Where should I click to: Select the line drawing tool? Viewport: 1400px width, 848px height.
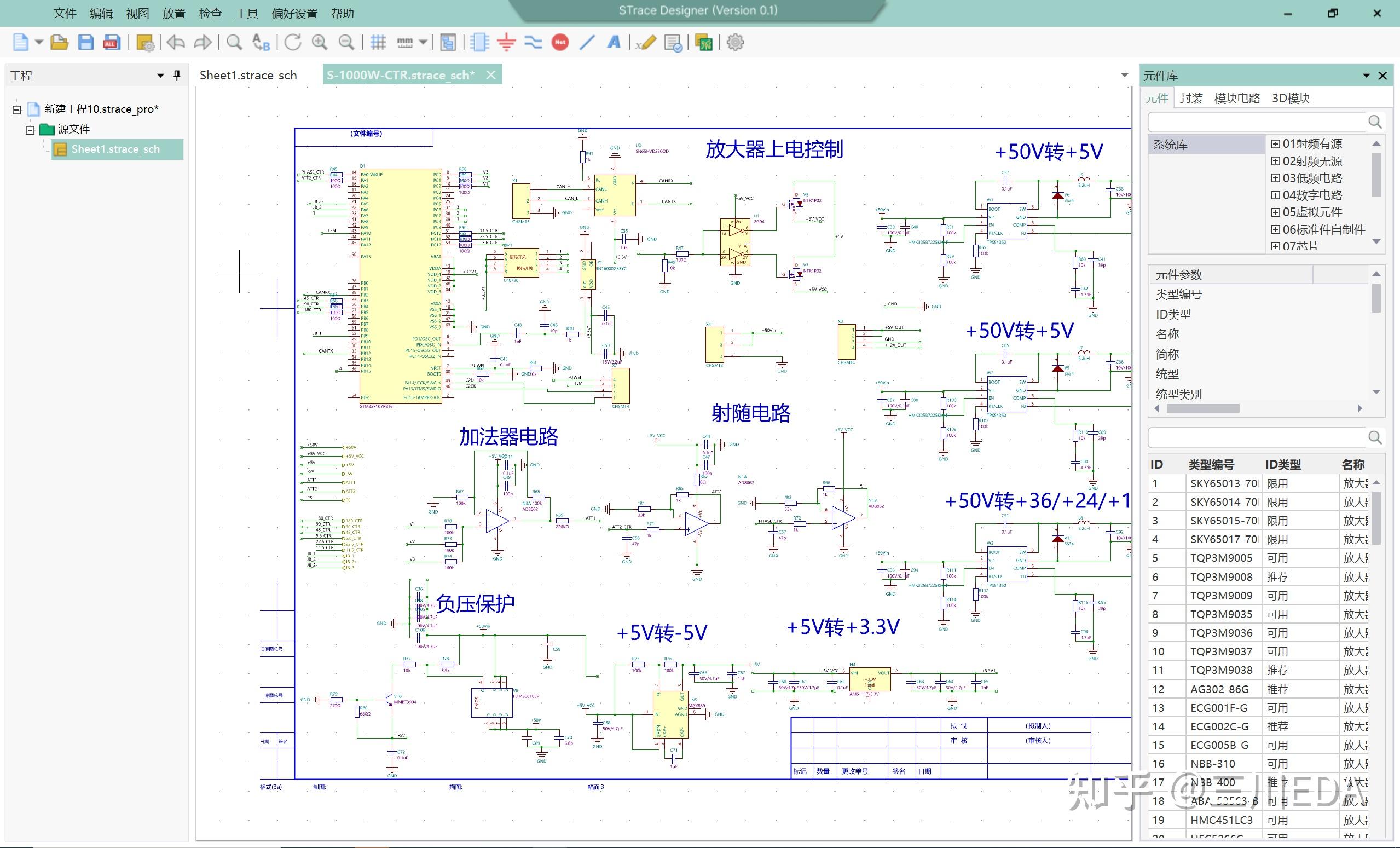(587, 43)
